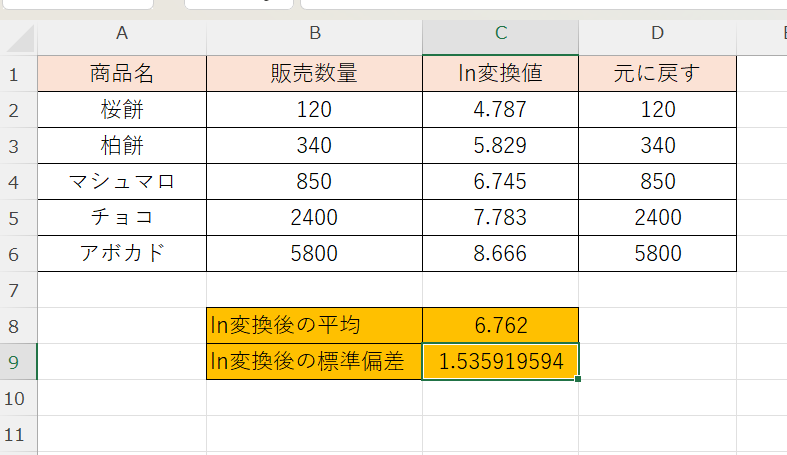787x455 pixels.
Task: Select the highlighted column C header
Action: [x=500, y=34]
